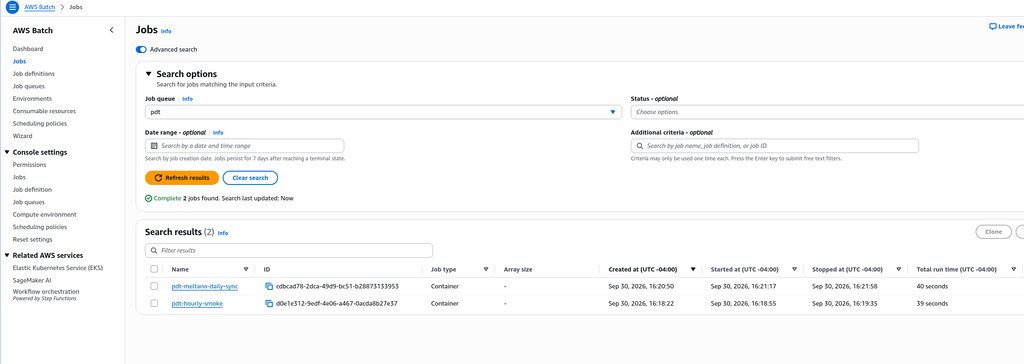Viewport: 1024px width, 364px height.
Task: Click the Leave feedback link
Action: click(1006, 27)
